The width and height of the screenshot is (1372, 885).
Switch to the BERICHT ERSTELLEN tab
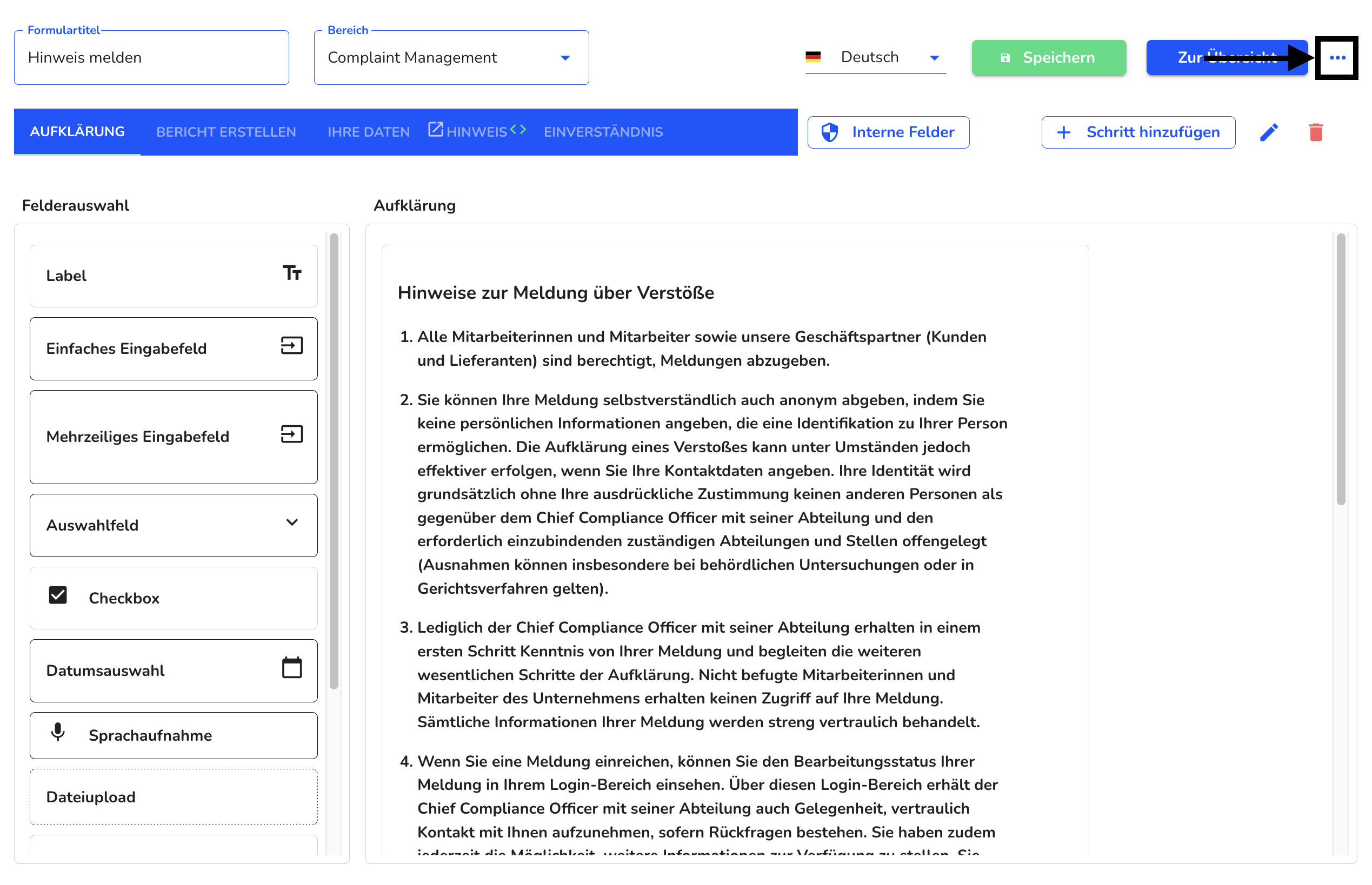226,132
